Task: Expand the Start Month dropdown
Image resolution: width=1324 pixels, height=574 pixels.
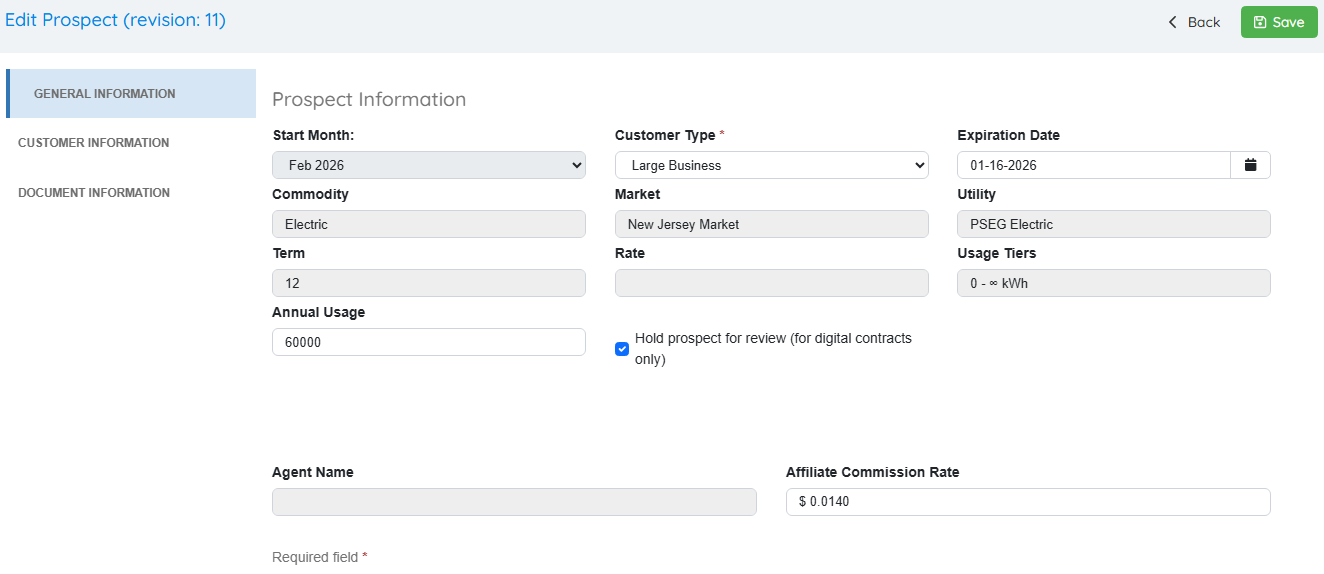Action: [x=429, y=165]
